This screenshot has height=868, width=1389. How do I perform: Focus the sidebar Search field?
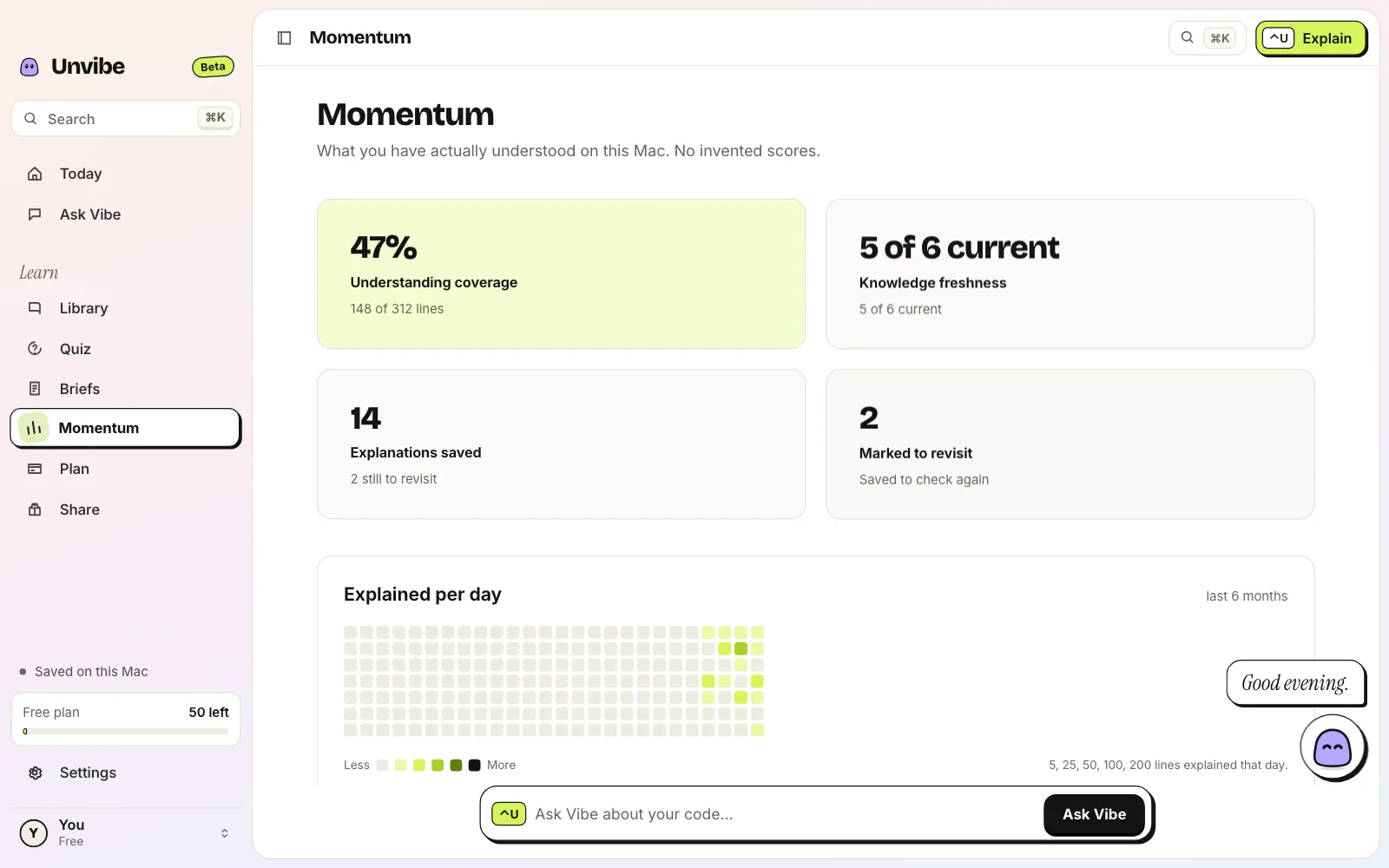click(126, 119)
